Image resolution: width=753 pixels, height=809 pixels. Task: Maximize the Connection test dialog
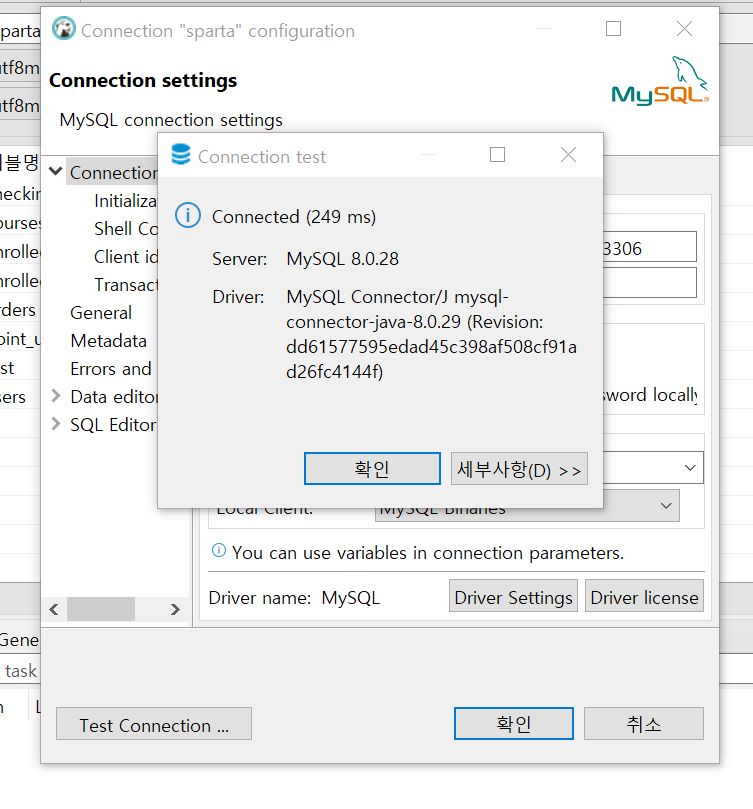(497, 155)
